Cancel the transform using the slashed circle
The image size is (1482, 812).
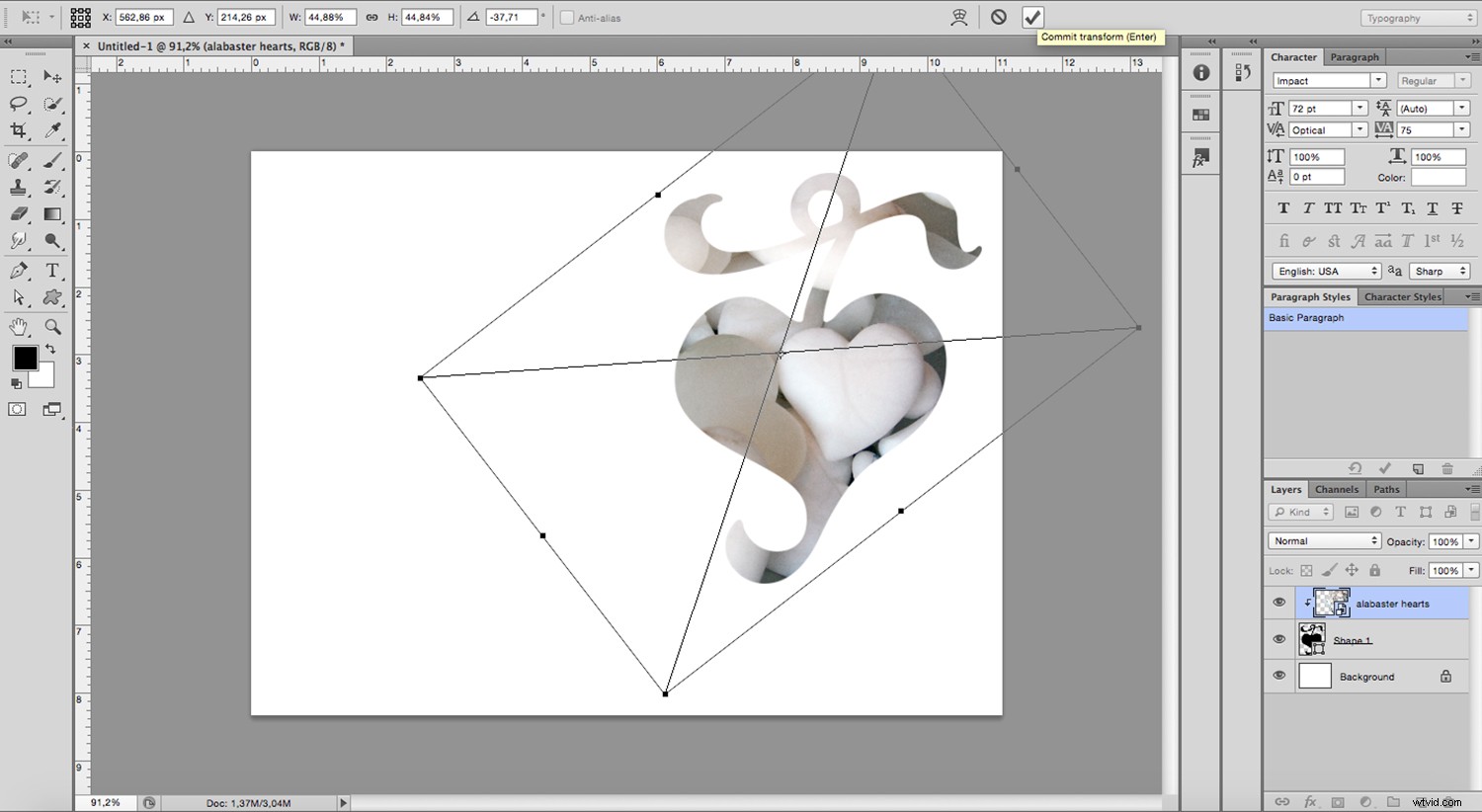point(998,17)
